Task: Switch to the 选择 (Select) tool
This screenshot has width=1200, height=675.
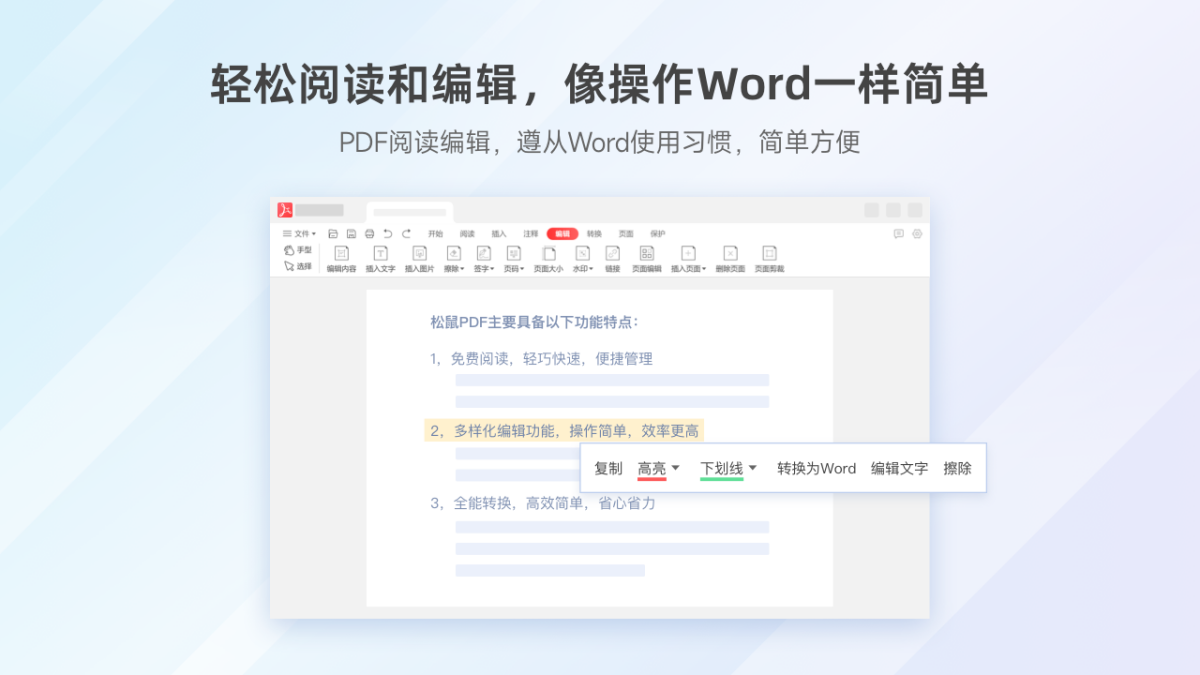Action: coord(298,266)
